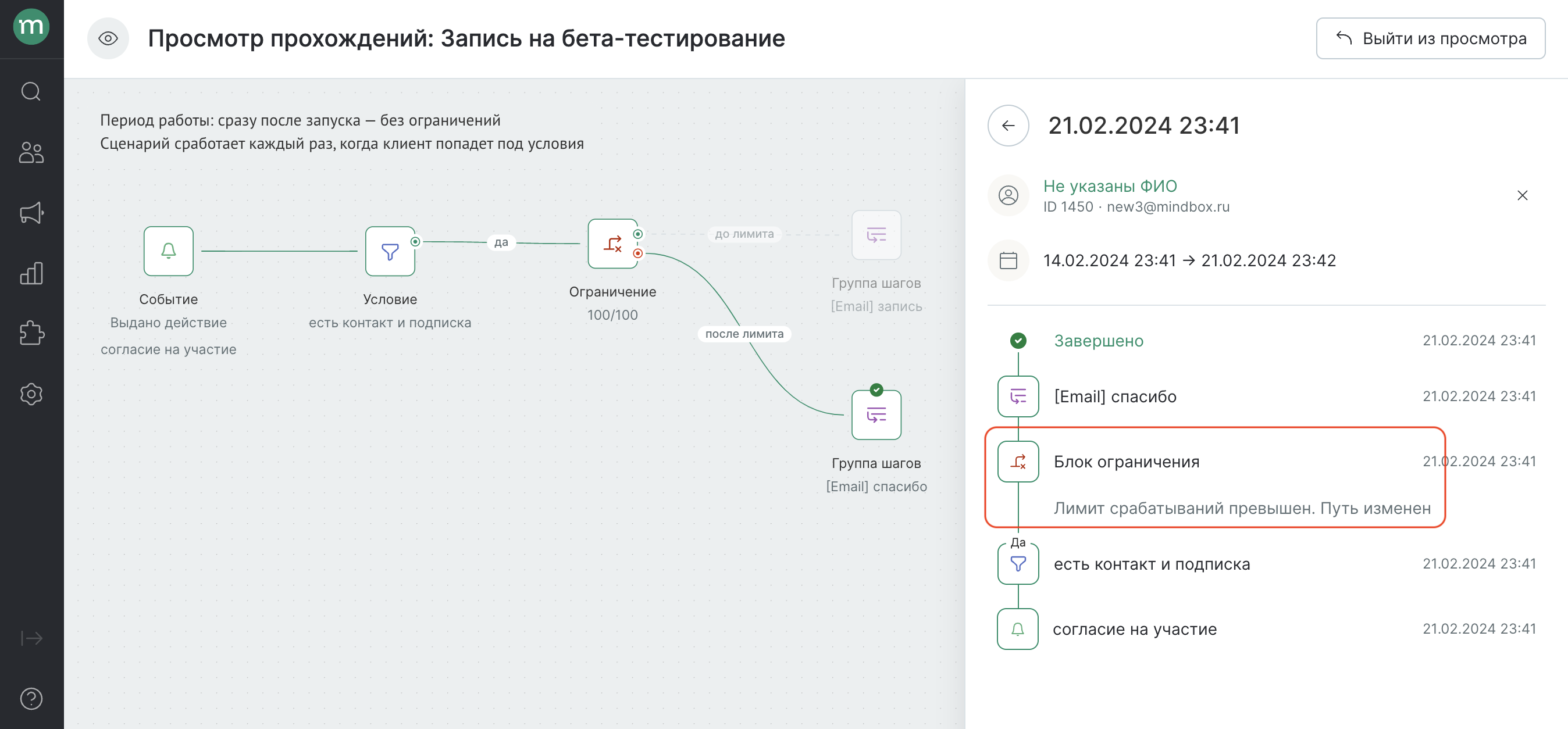Select the [Email] спасибо step group block

pyautogui.click(x=876, y=414)
